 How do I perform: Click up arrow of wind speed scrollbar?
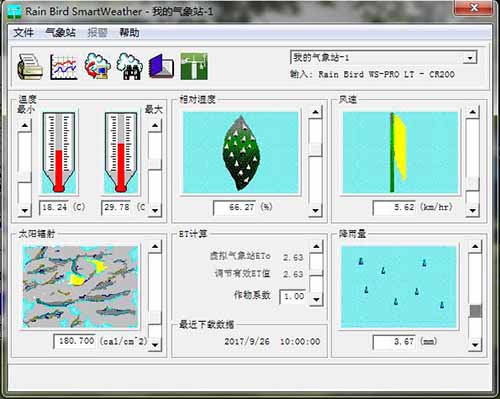pos(472,112)
